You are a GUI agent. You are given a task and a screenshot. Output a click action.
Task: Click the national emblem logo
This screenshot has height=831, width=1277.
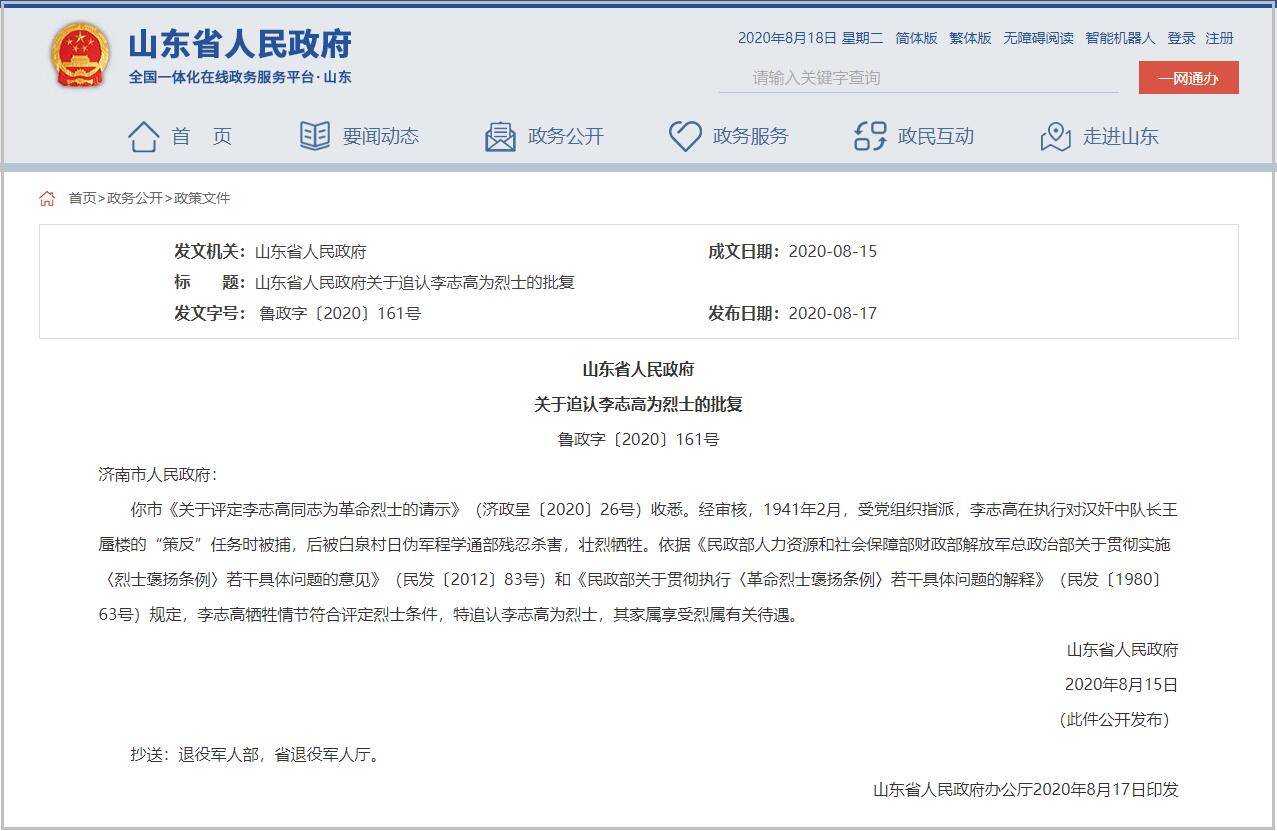coord(81,57)
